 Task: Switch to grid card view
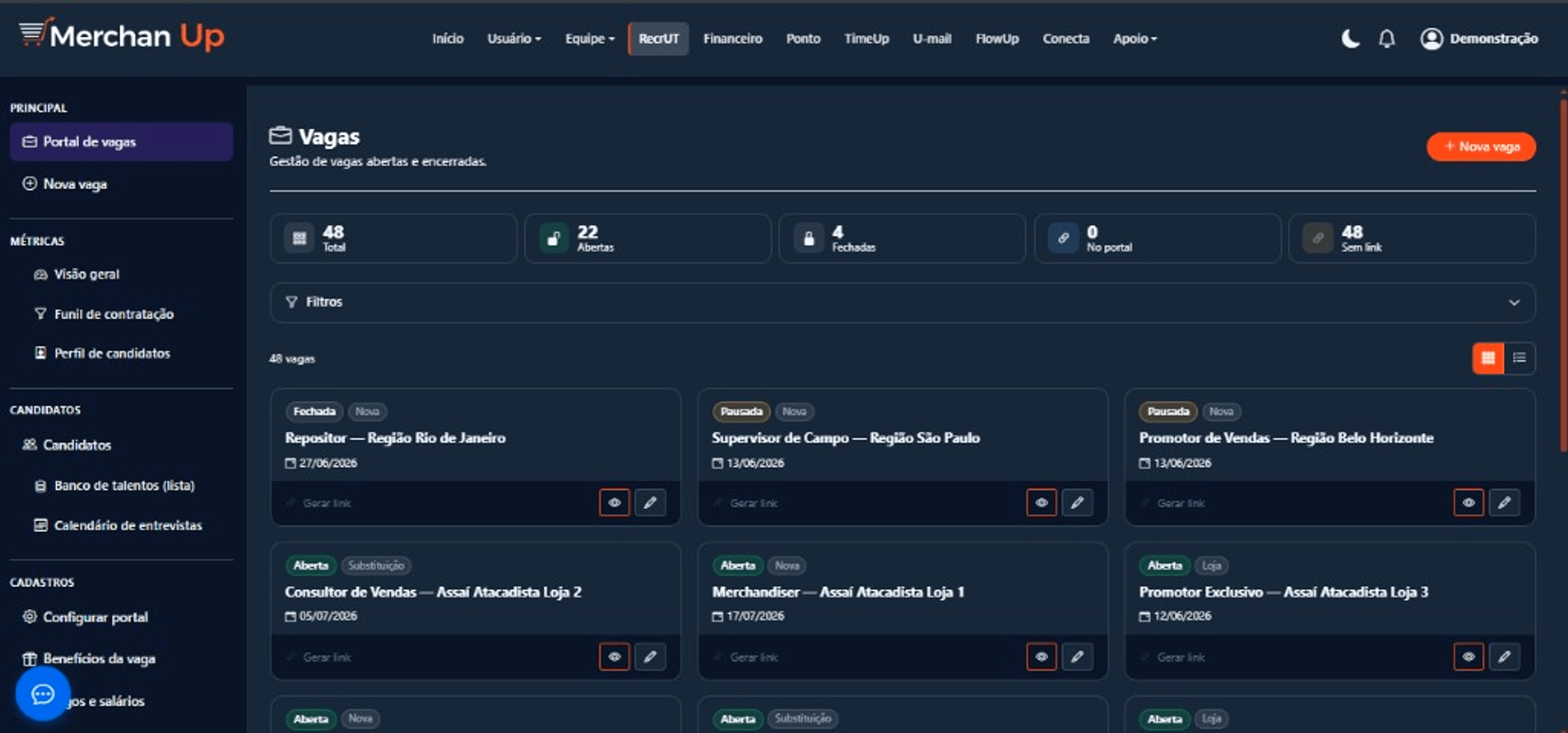click(1488, 358)
